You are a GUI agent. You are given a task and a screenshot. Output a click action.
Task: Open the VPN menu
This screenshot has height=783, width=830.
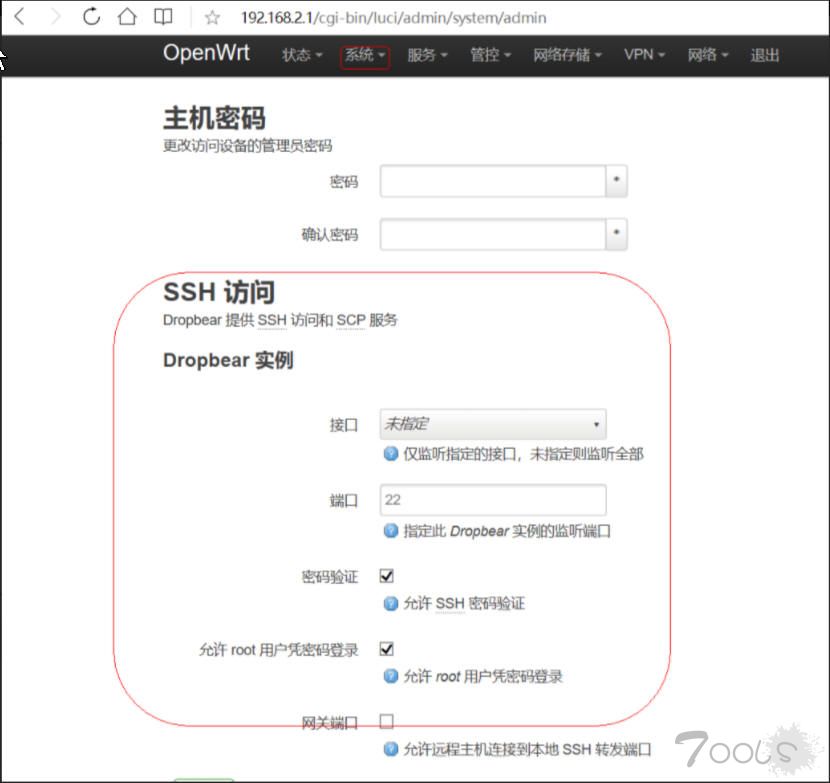coord(644,55)
